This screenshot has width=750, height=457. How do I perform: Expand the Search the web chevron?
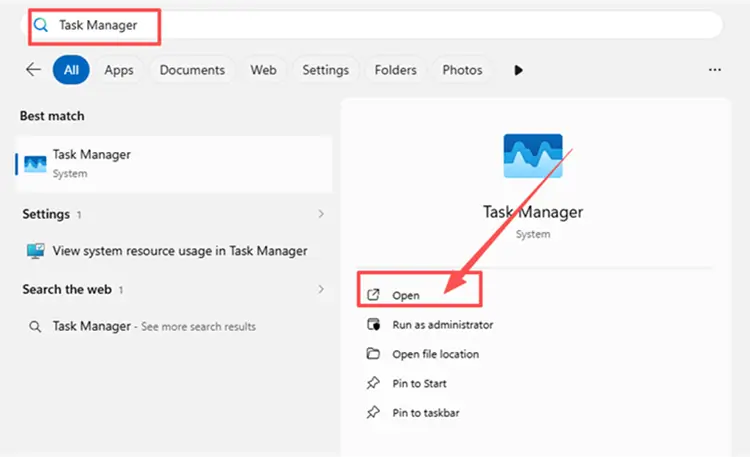tap(321, 289)
